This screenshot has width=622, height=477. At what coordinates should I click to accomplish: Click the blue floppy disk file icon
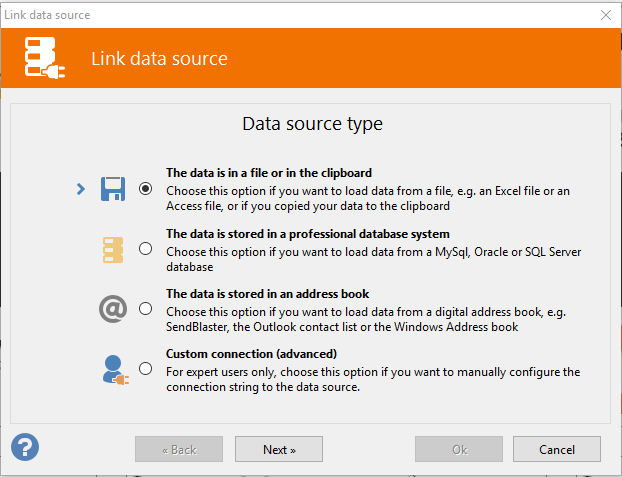tap(113, 189)
